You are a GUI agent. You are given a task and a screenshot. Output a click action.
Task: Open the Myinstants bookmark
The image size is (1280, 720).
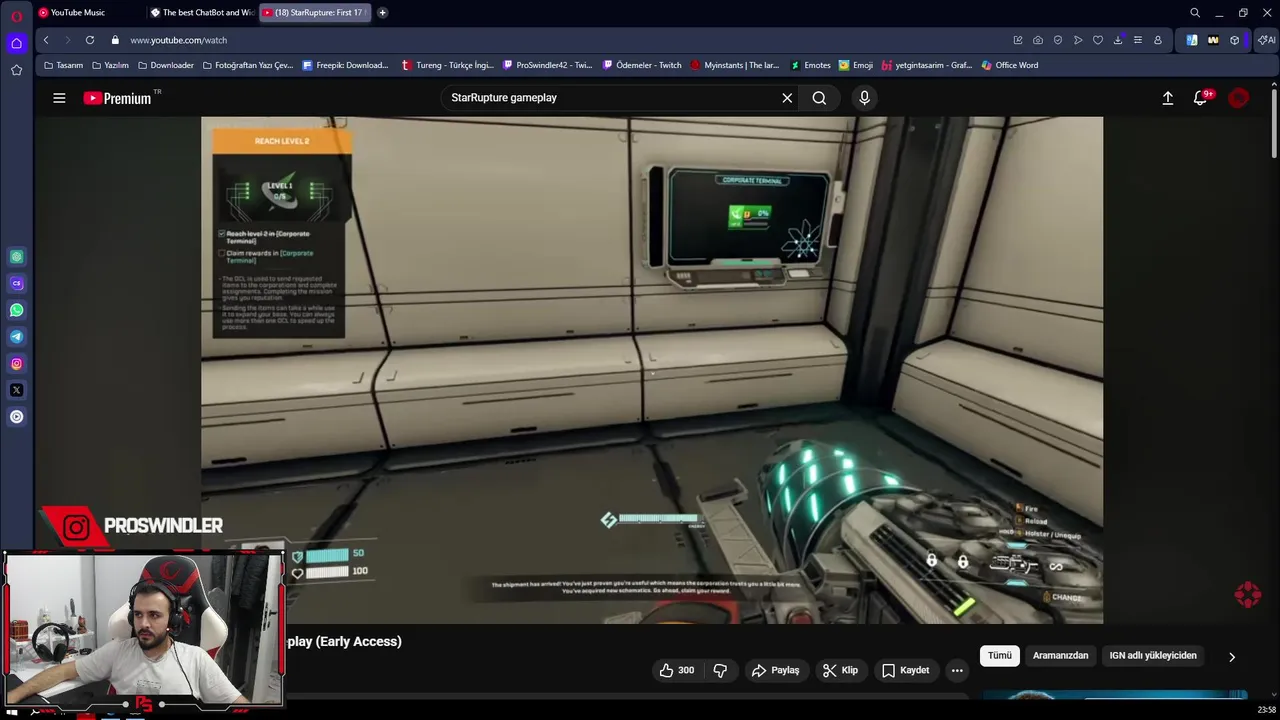(x=734, y=65)
